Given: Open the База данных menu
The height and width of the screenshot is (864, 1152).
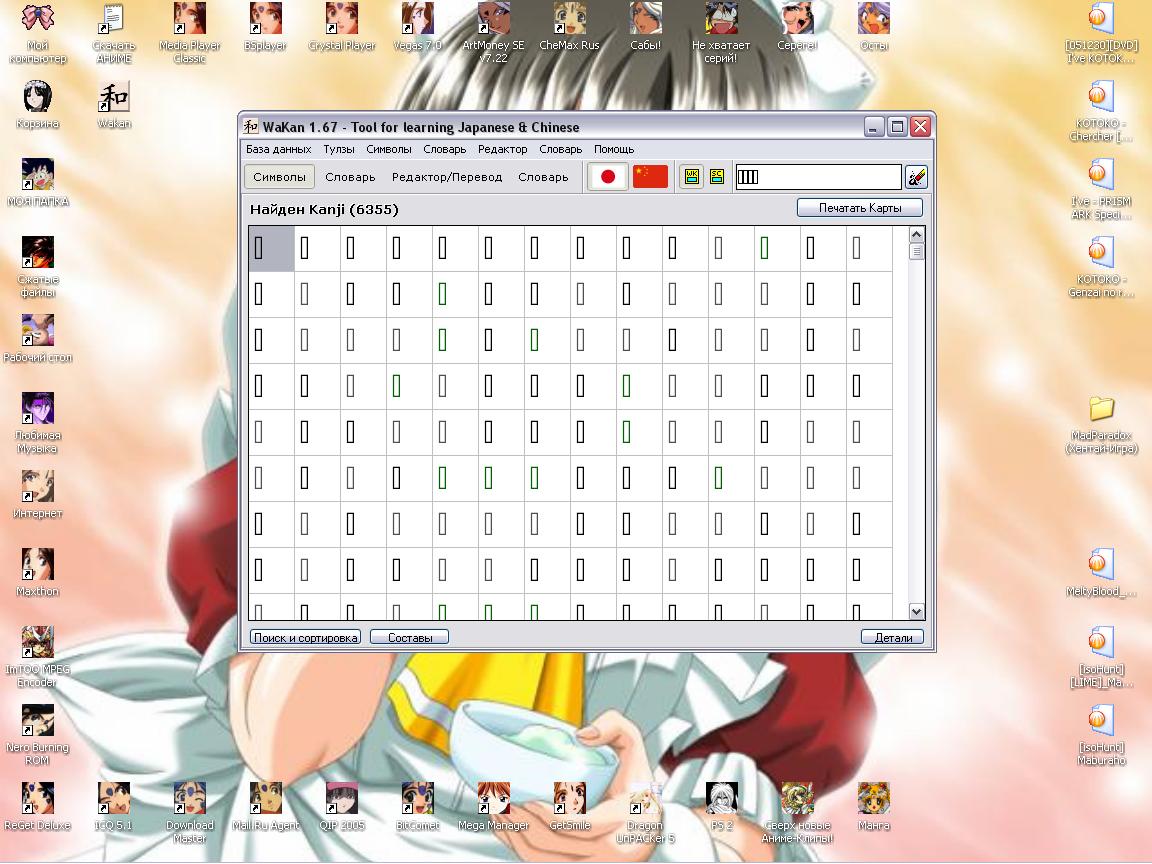Looking at the screenshot, I should click(x=278, y=149).
